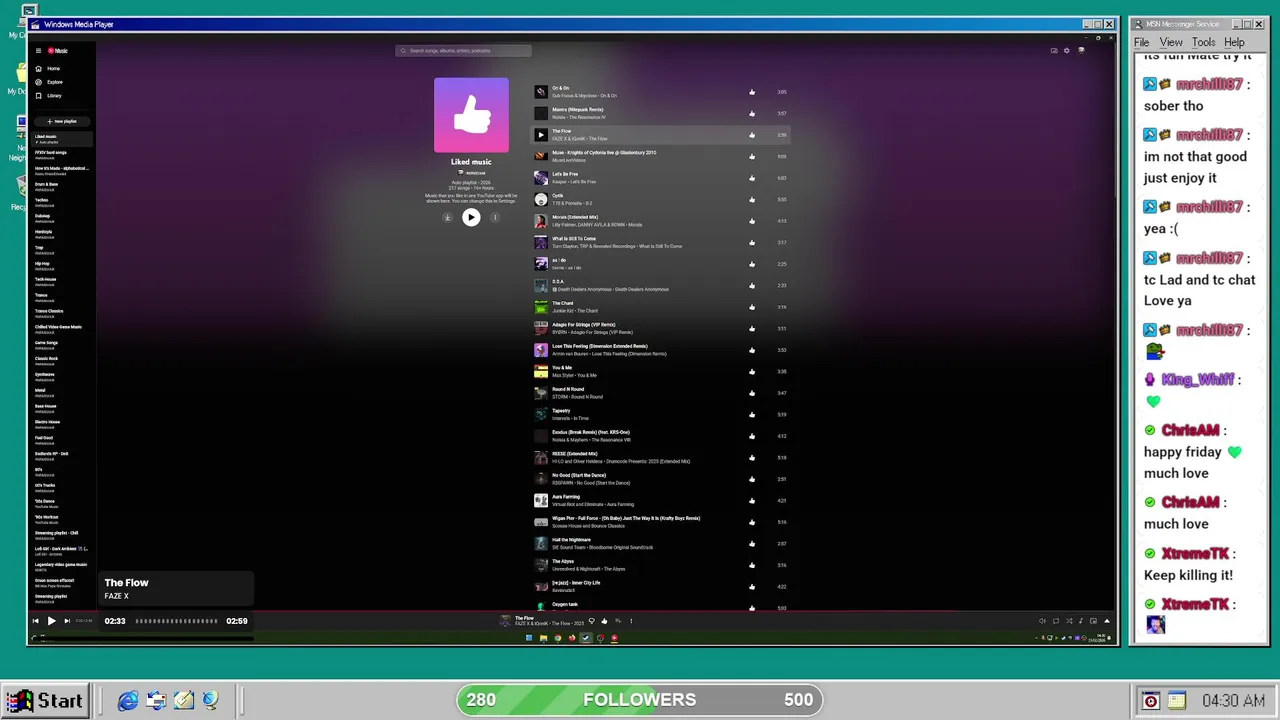Download the Liked music playlist
Viewport: 1280px width, 720px height.
coord(447,217)
